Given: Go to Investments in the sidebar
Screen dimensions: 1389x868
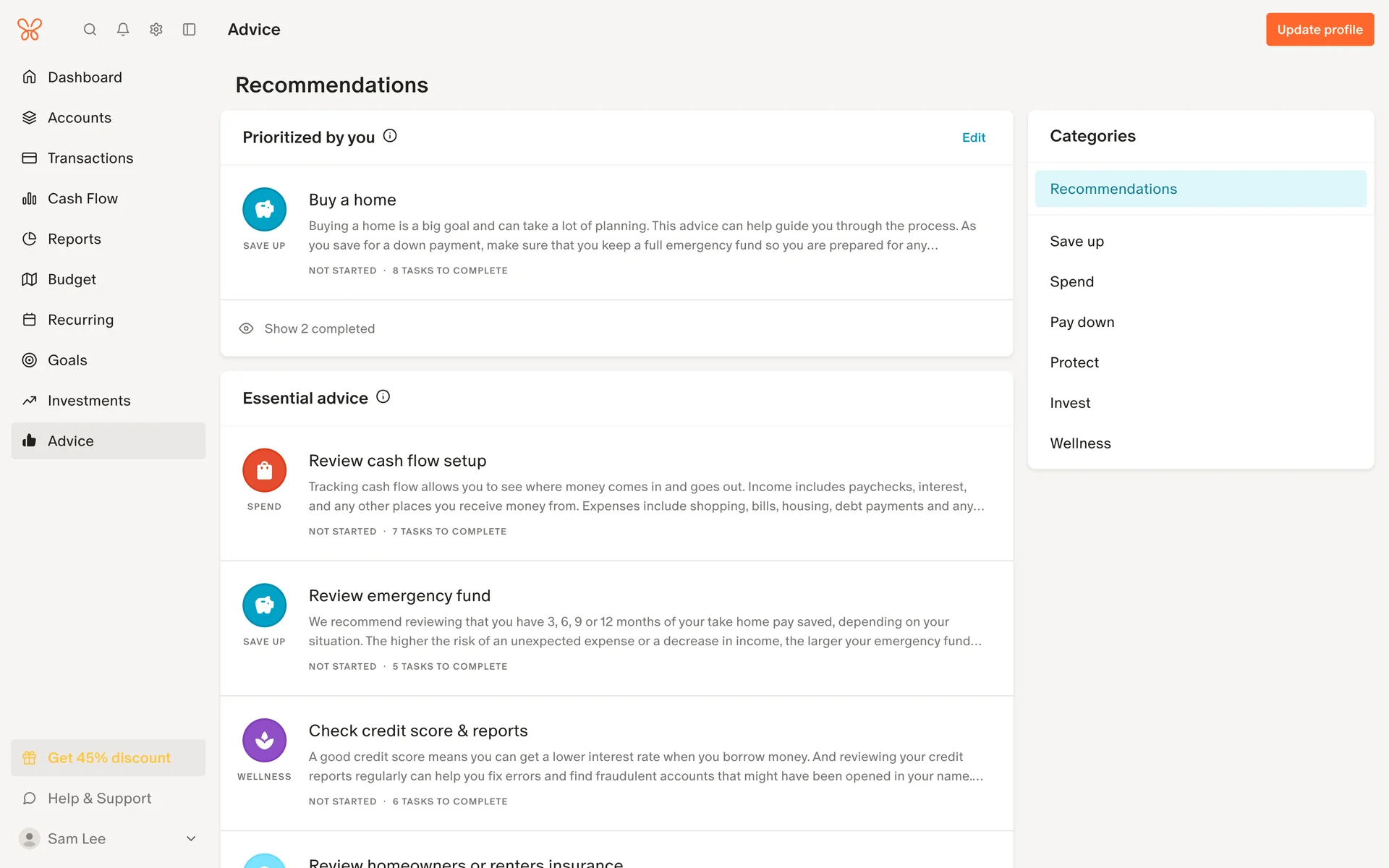Looking at the screenshot, I should tap(89, 400).
